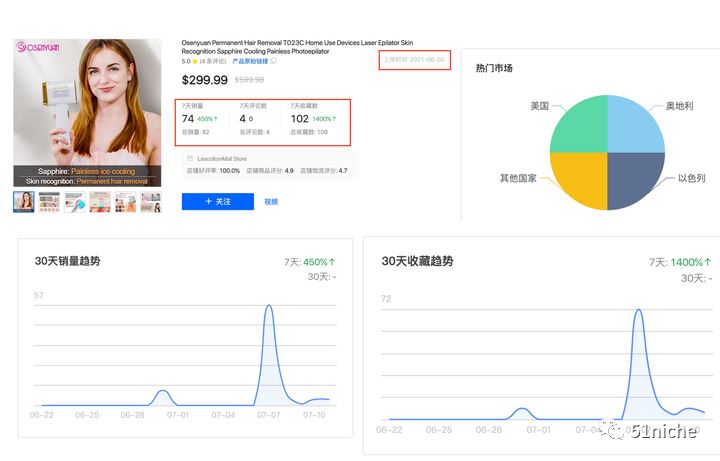Click the 热门市场 panel heading

(494, 68)
